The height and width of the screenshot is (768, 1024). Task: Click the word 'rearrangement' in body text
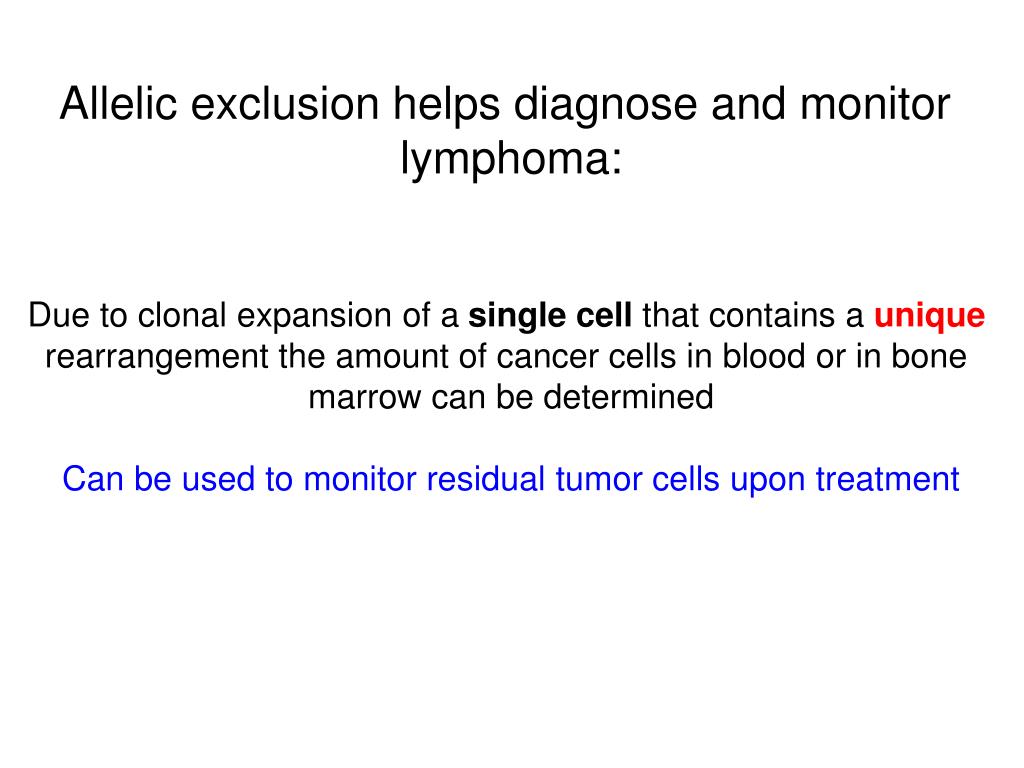157,358
